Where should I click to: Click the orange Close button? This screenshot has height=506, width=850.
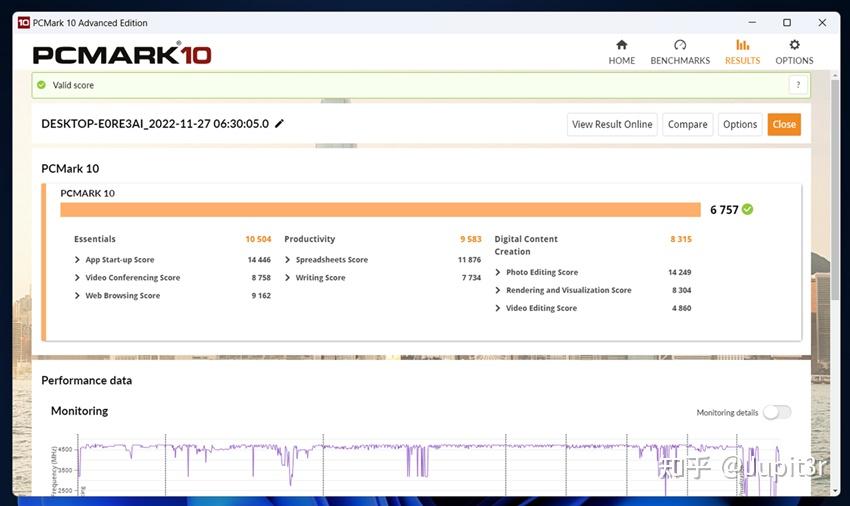point(784,124)
